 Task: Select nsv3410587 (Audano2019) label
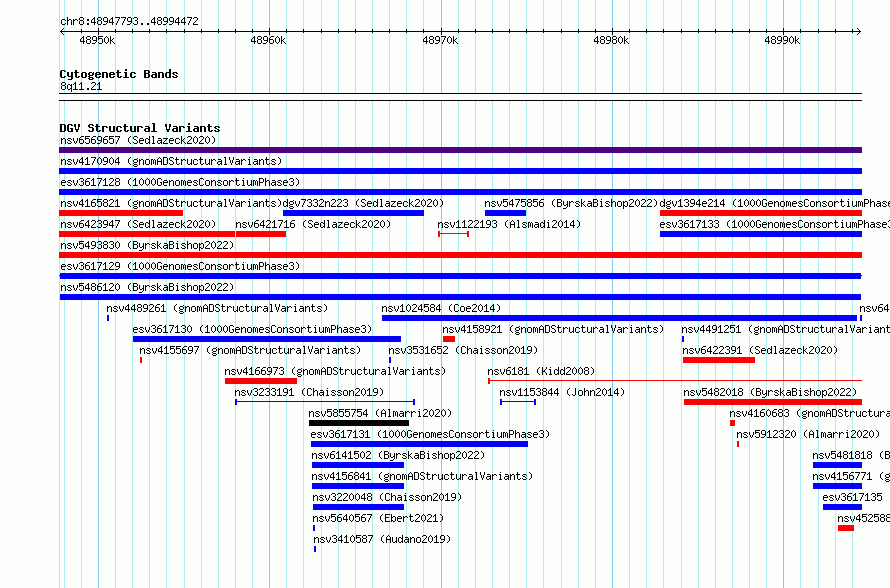382,539
